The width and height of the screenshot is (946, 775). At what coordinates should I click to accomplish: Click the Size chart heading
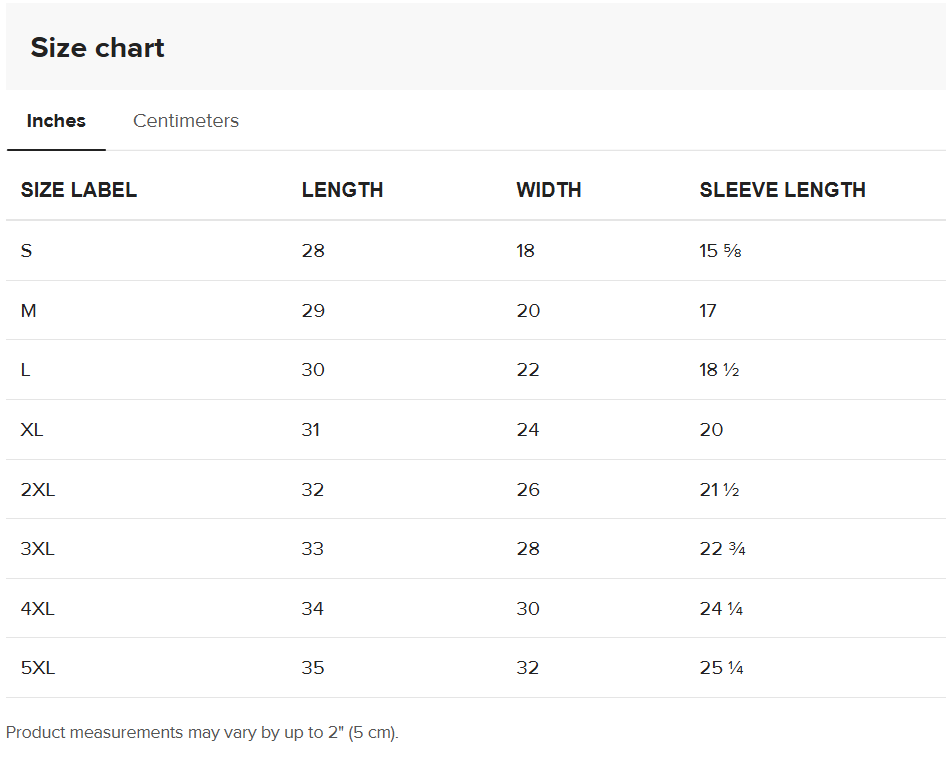pos(97,48)
